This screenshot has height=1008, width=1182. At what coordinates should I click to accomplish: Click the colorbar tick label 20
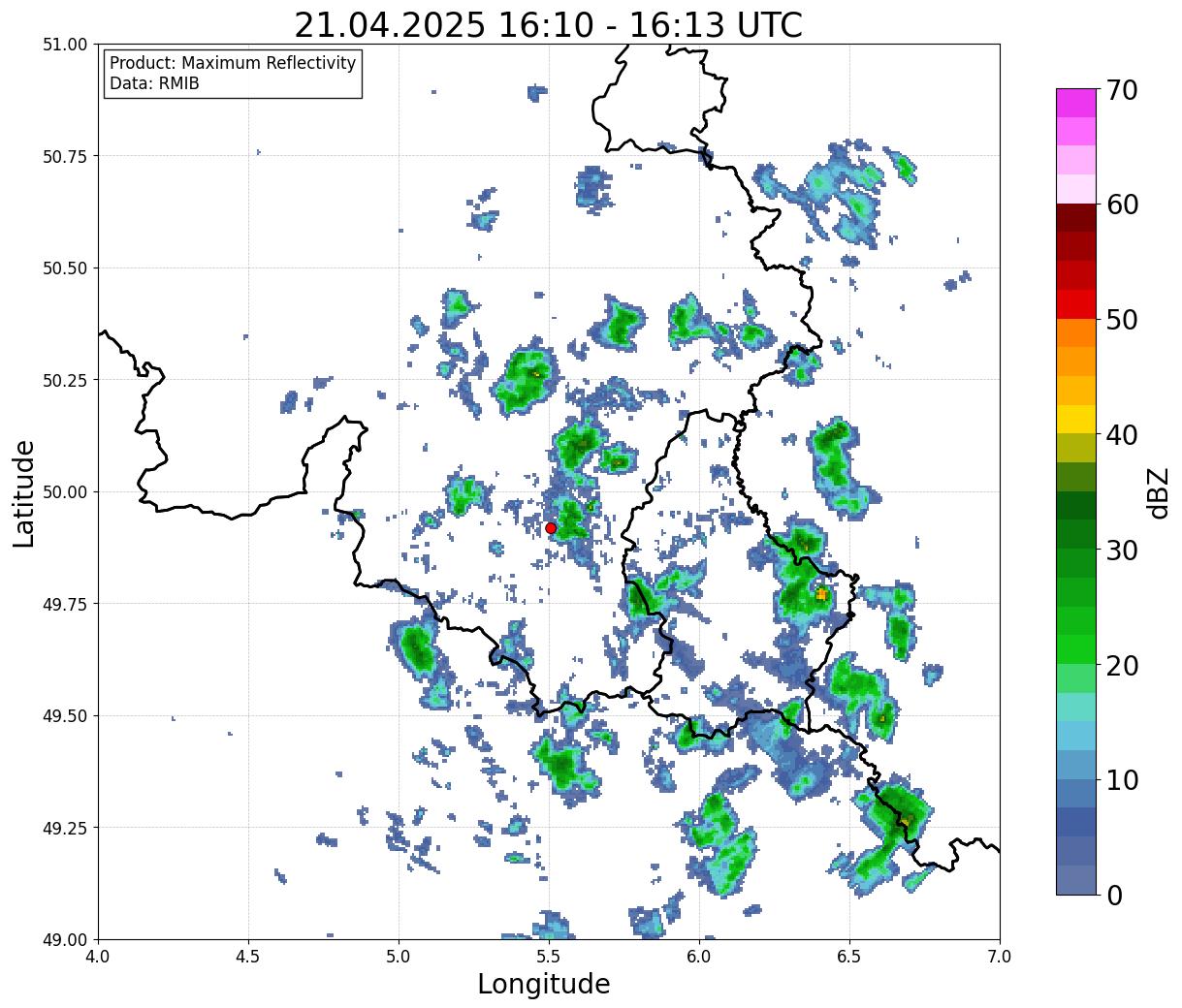[1122, 666]
